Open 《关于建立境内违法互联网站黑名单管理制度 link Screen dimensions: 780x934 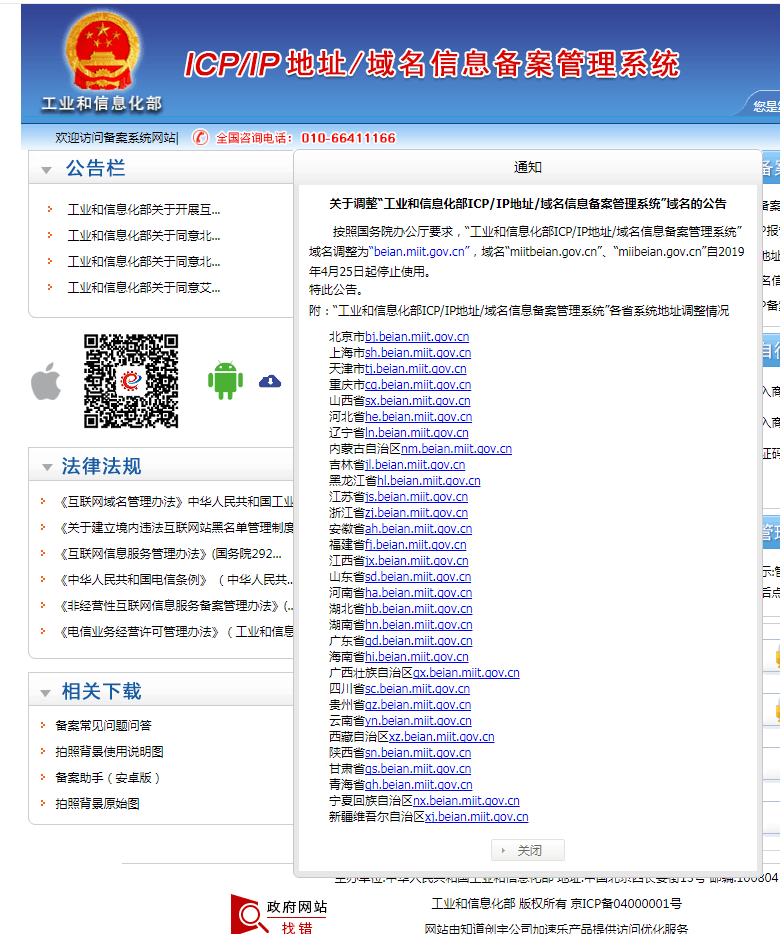coord(175,528)
